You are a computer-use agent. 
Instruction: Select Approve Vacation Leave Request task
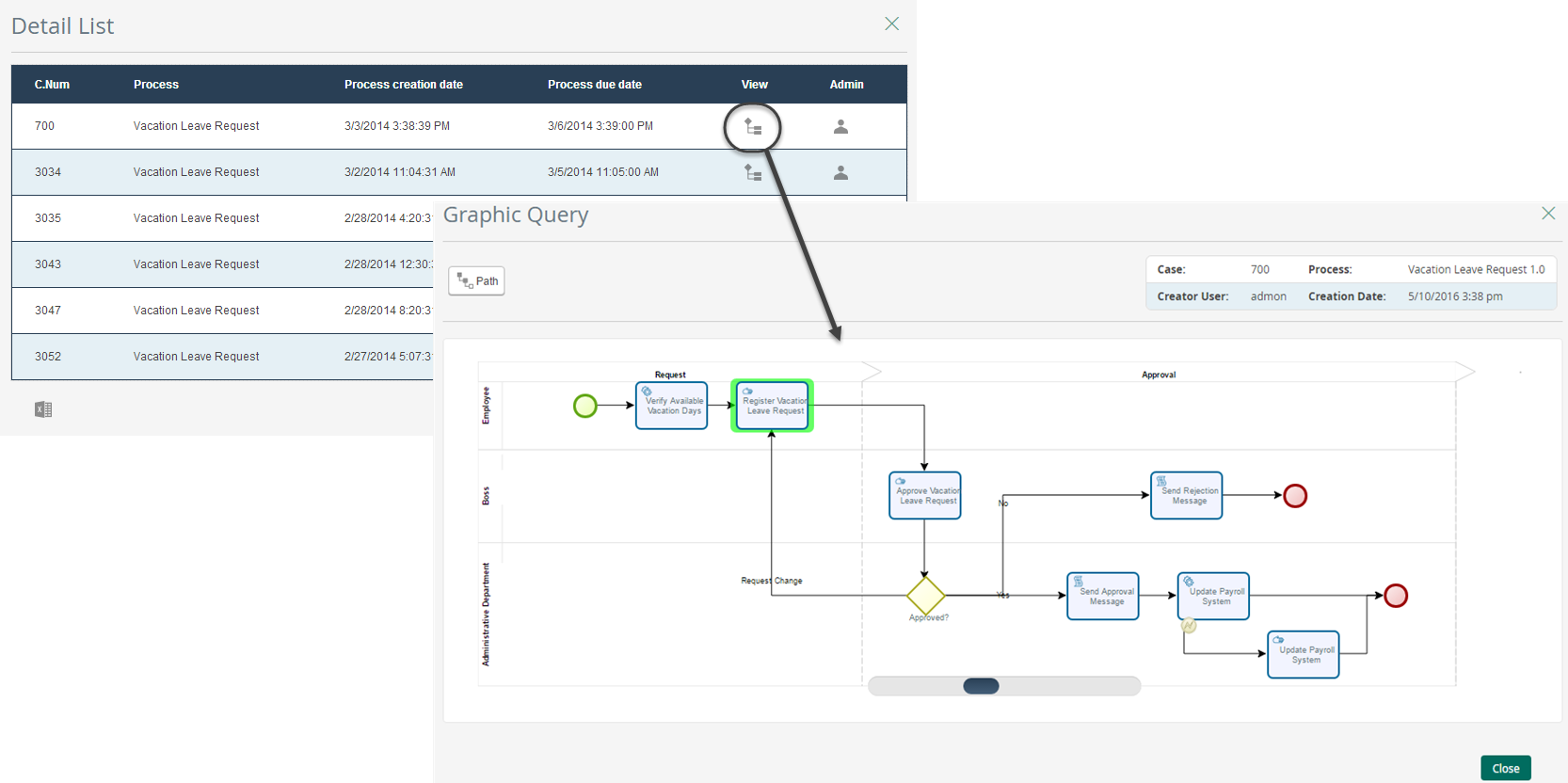click(x=925, y=495)
